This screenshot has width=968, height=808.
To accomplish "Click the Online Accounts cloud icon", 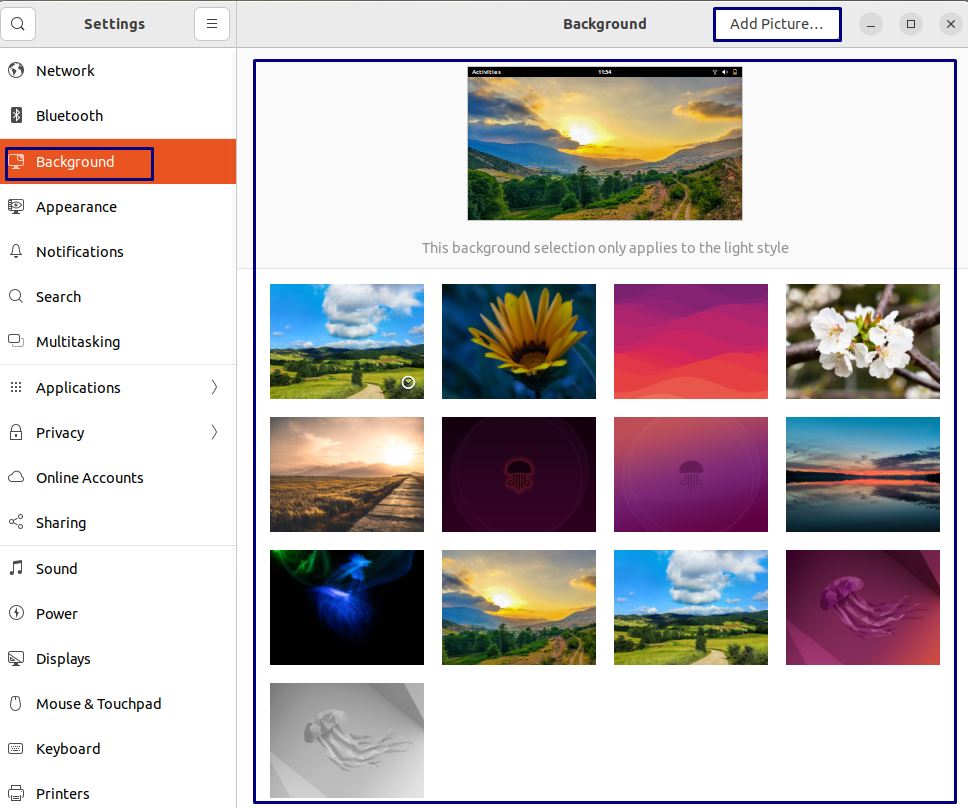I will [x=16, y=477].
